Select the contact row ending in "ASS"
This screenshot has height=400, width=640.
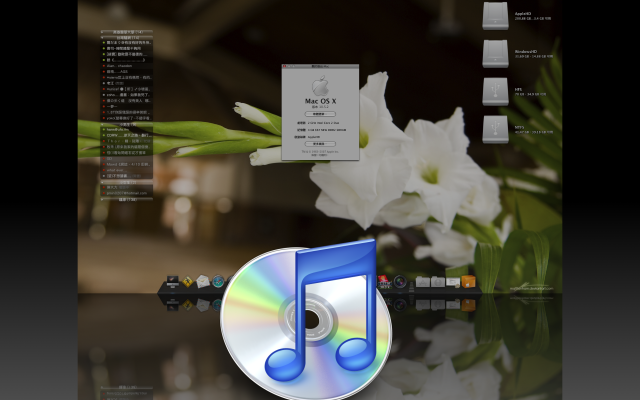(x=127, y=71)
